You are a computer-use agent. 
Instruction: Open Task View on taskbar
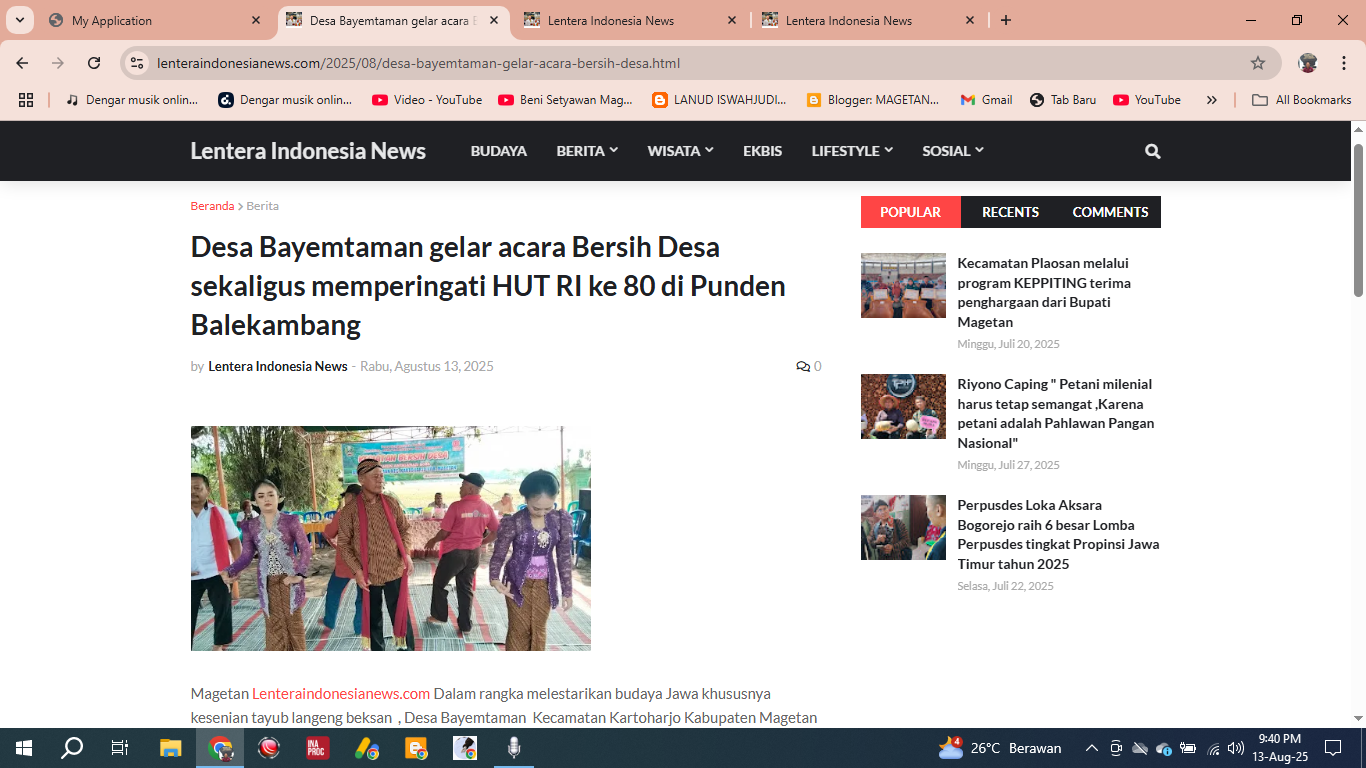coord(120,748)
